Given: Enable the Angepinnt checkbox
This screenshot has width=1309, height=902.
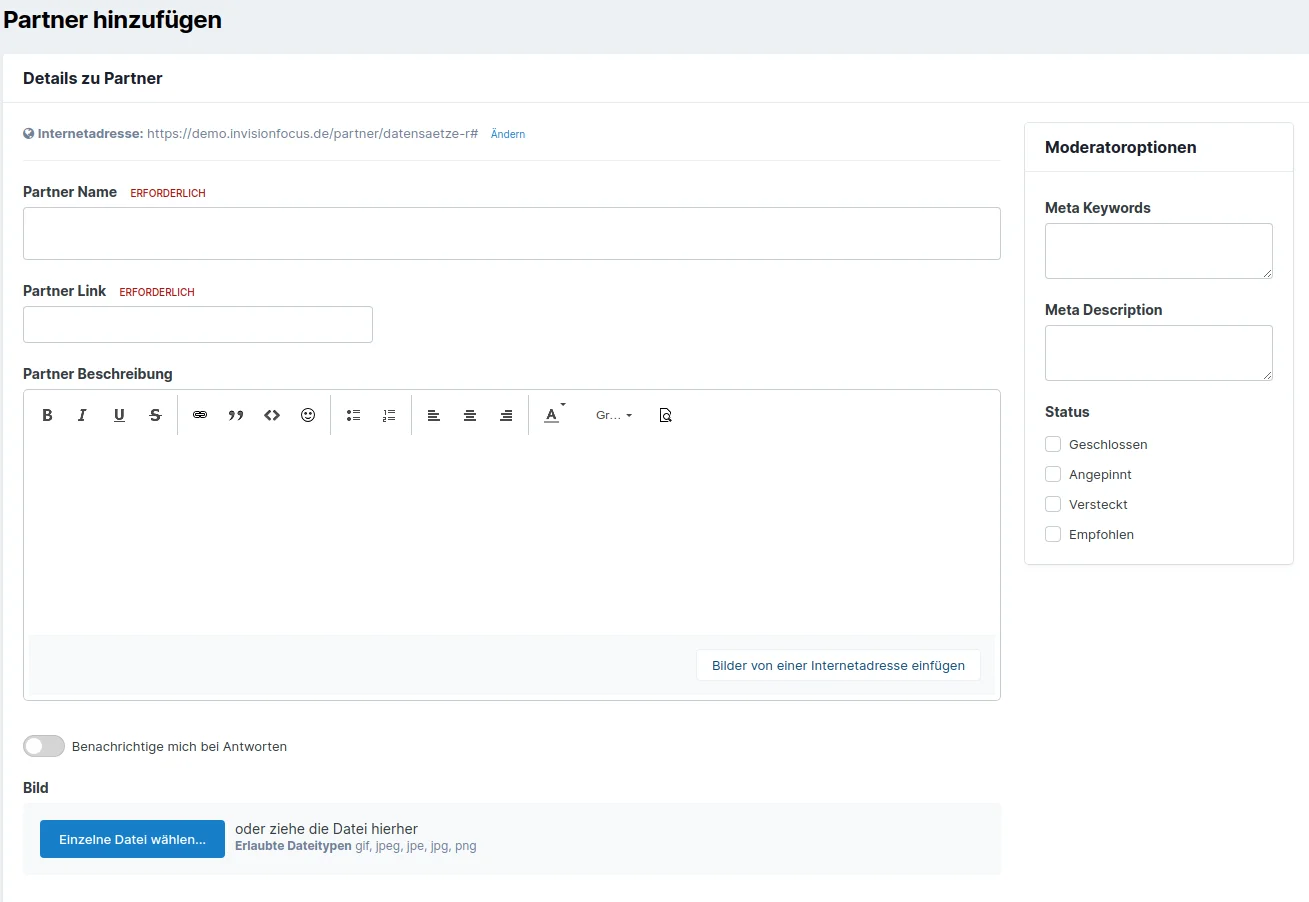Looking at the screenshot, I should pyautogui.click(x=1053, y=474).
